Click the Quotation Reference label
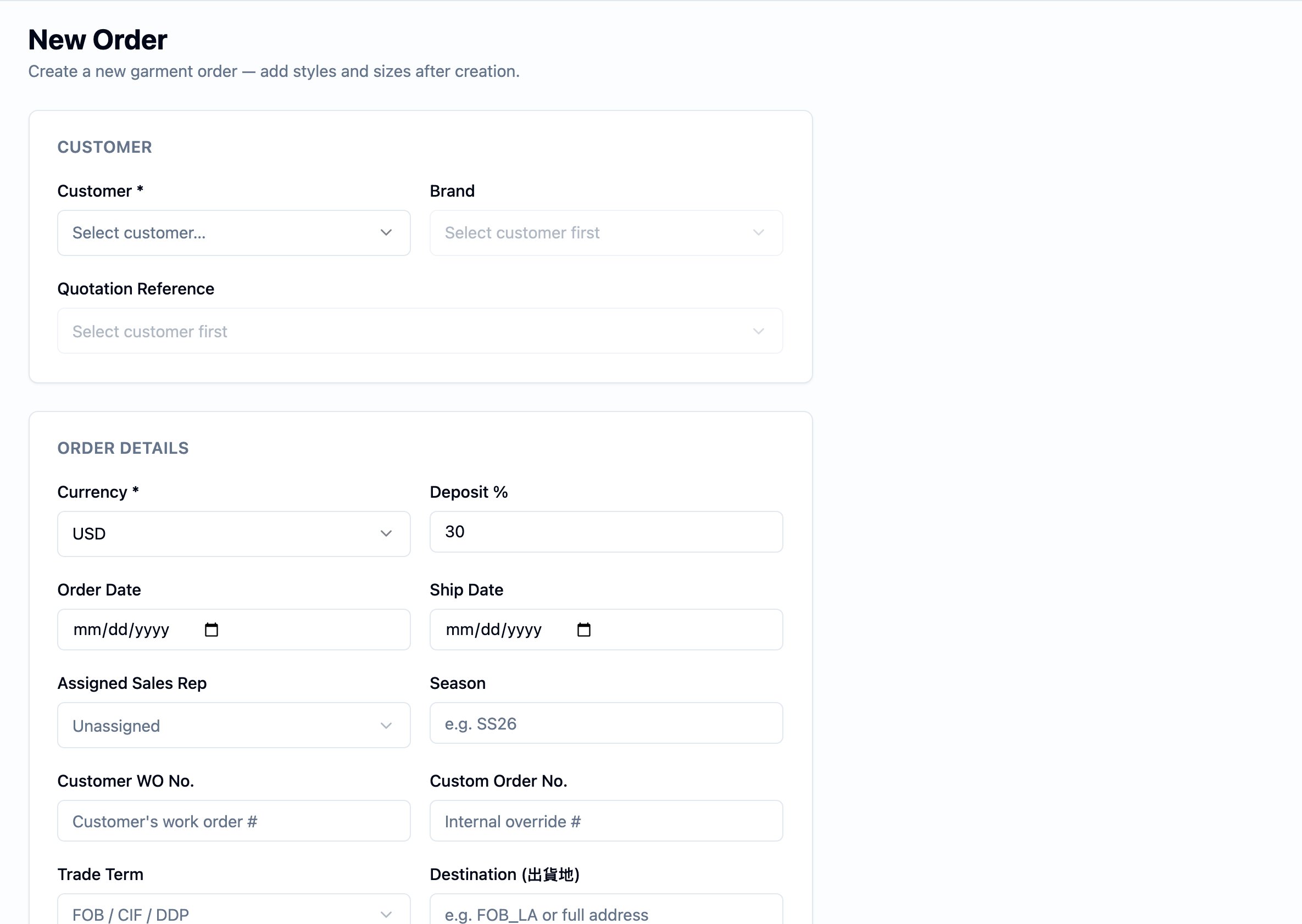 click(x=136, y=289)
